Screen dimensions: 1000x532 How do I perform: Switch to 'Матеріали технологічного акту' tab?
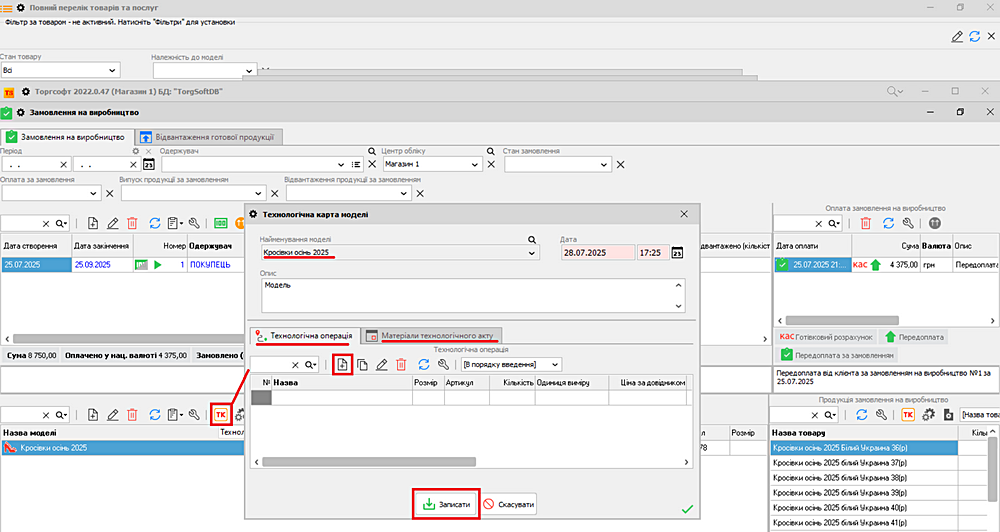click(432, 335)
